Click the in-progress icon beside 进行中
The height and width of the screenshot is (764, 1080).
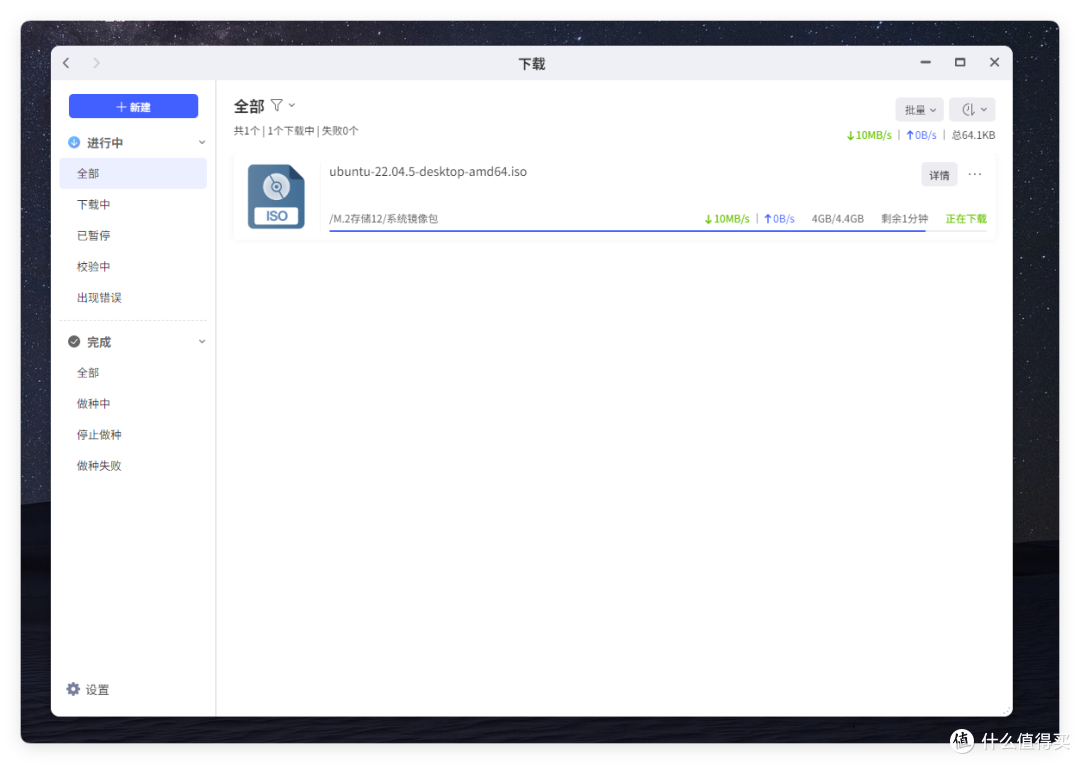pos(73,142)
